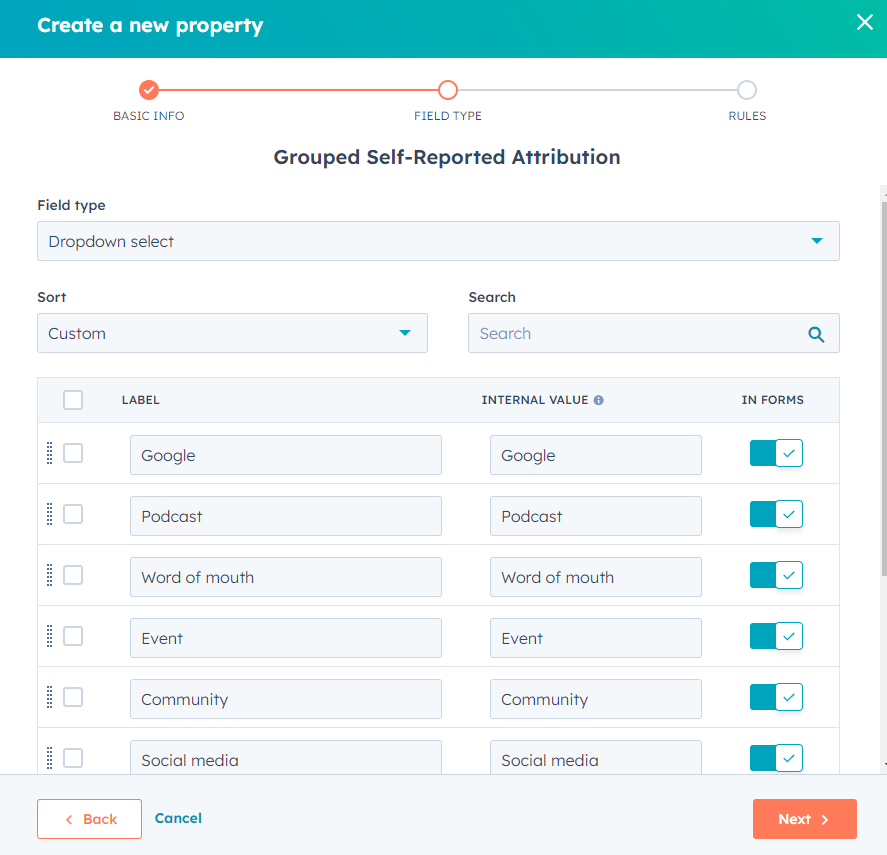The image size is (887, 855).
Task: Select the RULES step label
Action: (746, 115)
